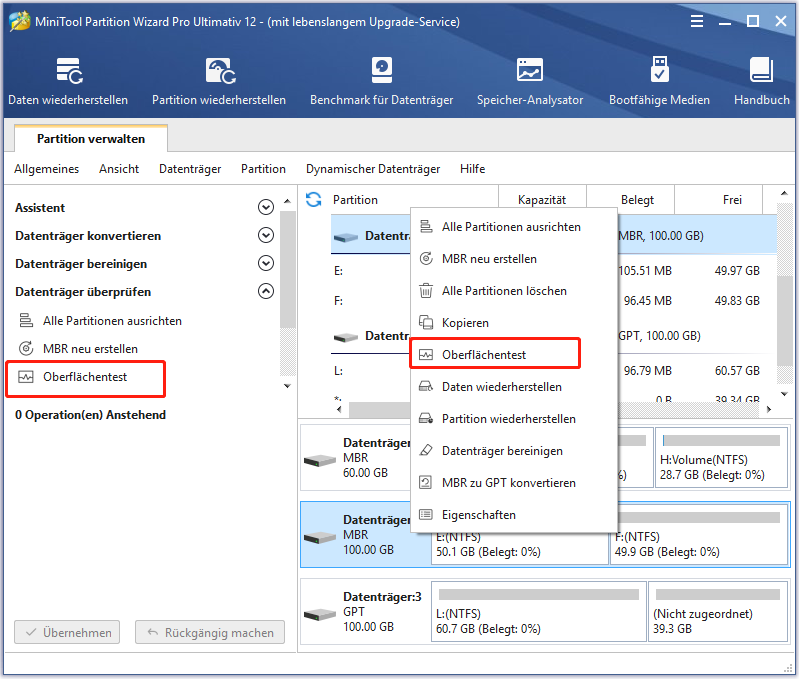Screen dimensions: 799x679
Task: Select H:Volume(NTFS) 28.7 GB partition block
Action: (x=722, y=457)
